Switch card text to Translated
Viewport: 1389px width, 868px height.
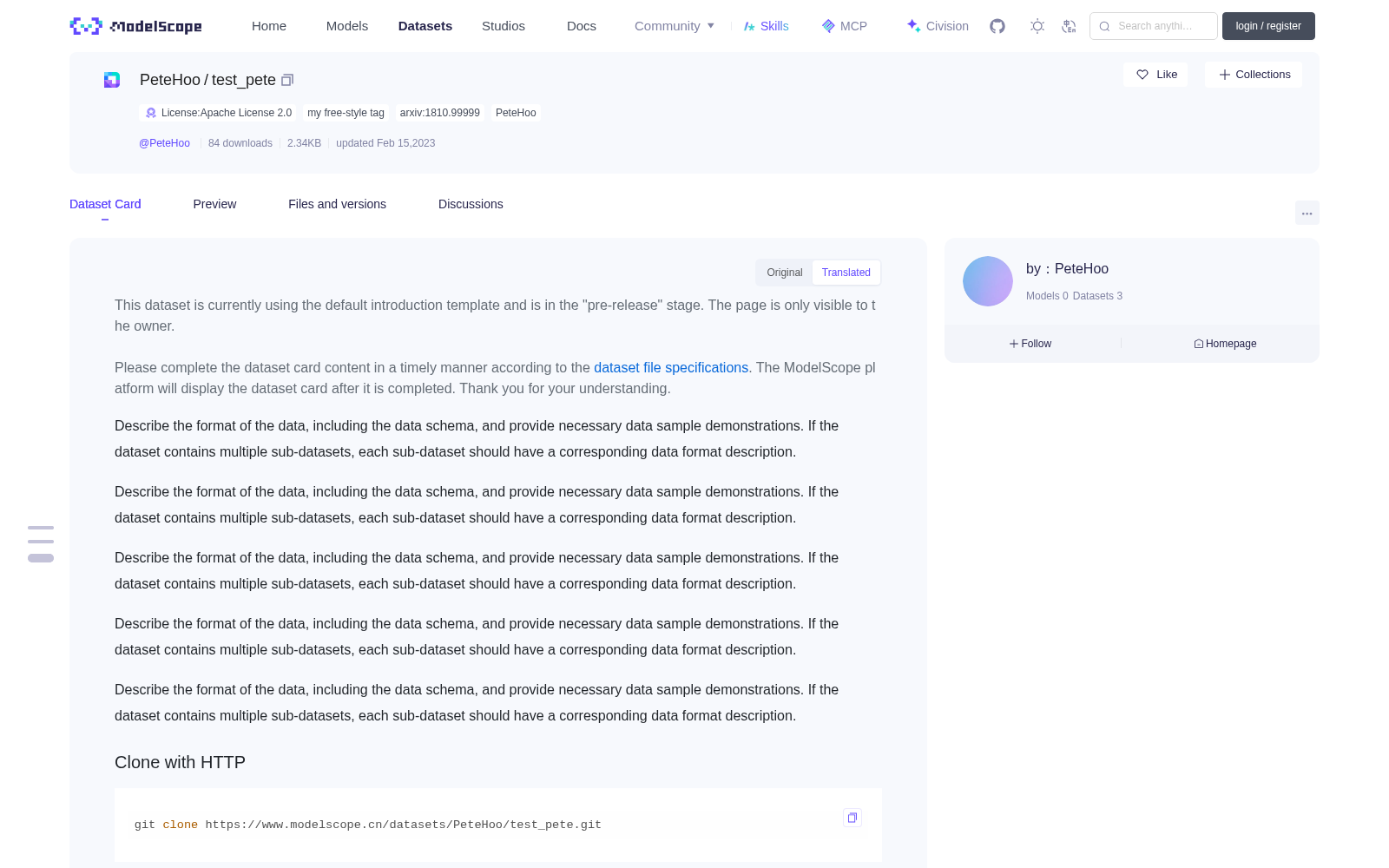(x=846, y=273)
